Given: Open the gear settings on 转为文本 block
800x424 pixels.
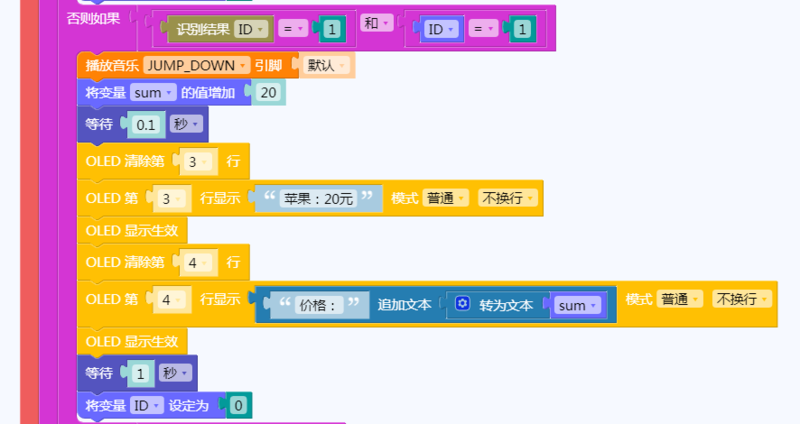Looking at the screenshot, I should 462,304.
